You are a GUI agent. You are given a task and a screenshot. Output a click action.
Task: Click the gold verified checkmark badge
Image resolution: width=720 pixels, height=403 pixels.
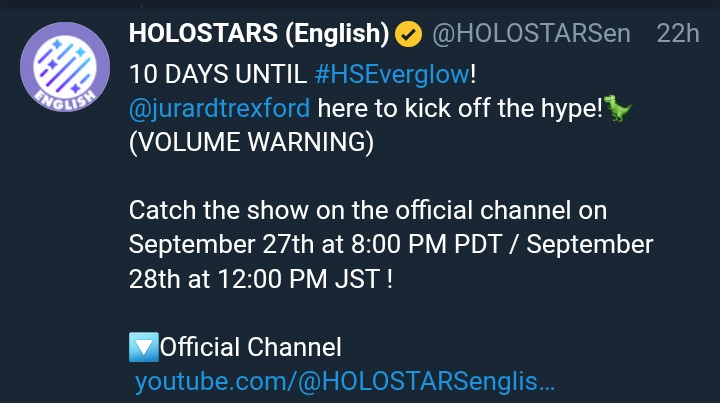[x=408, y=34]
